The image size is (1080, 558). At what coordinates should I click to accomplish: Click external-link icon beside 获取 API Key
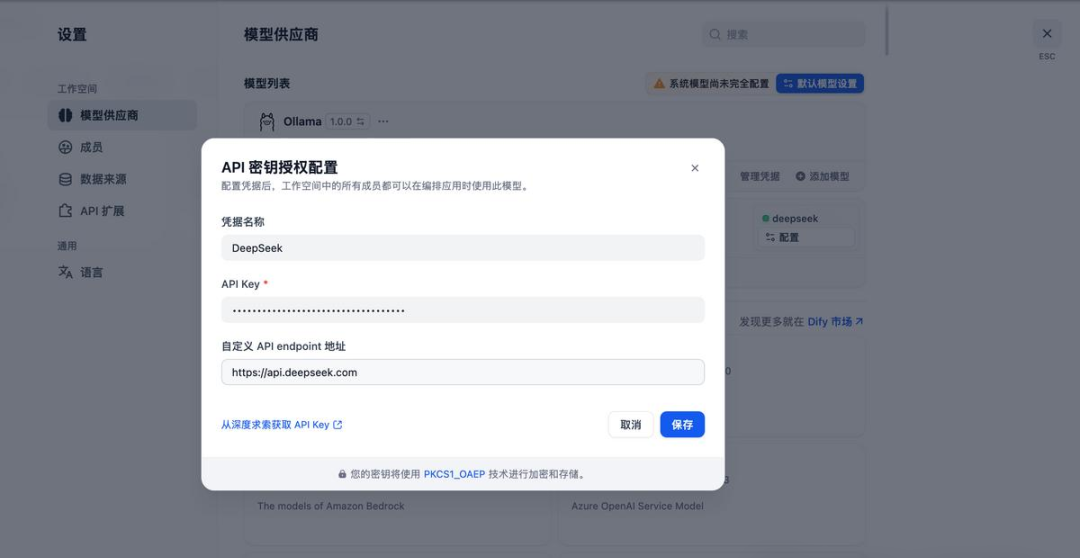(x=338, y=425)
